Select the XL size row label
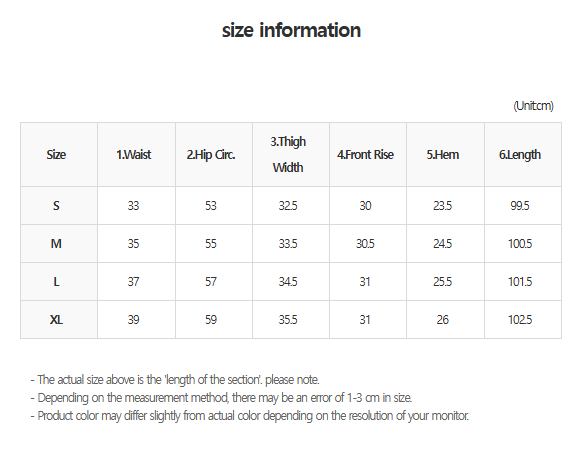This screenshot has height=463, width=585. (x=56, y=320)
